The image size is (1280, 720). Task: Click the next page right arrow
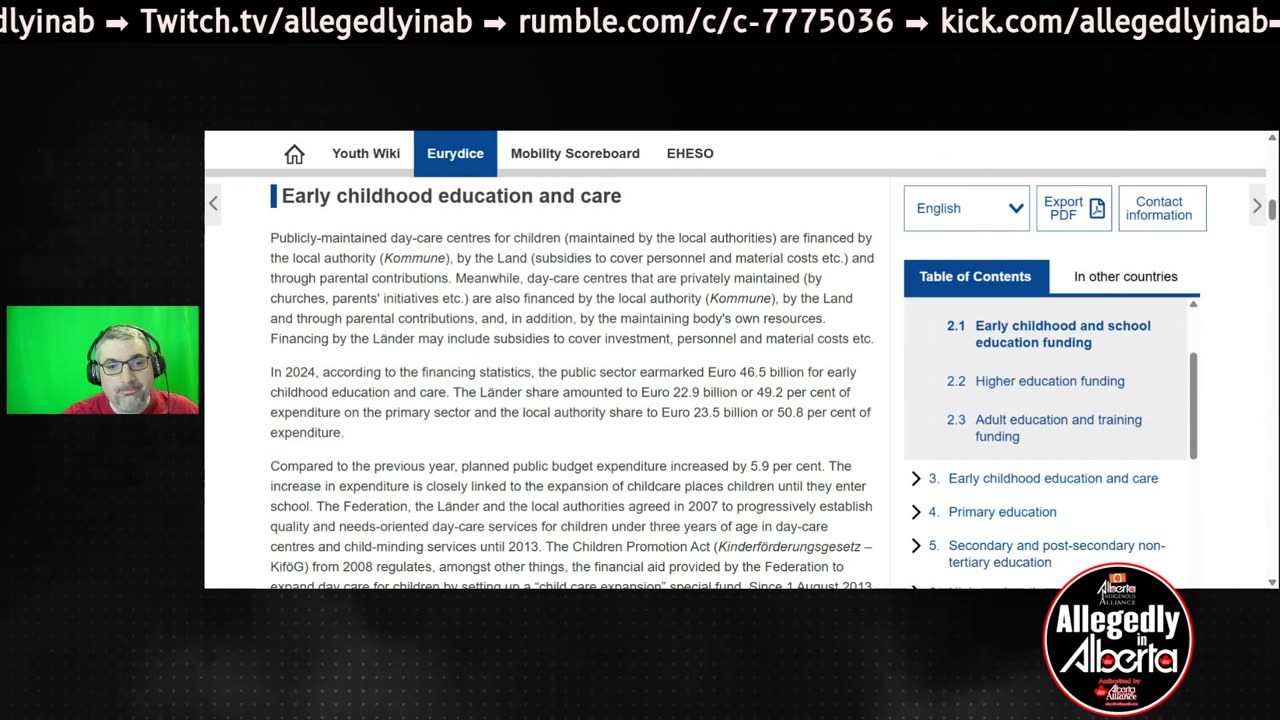[1257, 206]
